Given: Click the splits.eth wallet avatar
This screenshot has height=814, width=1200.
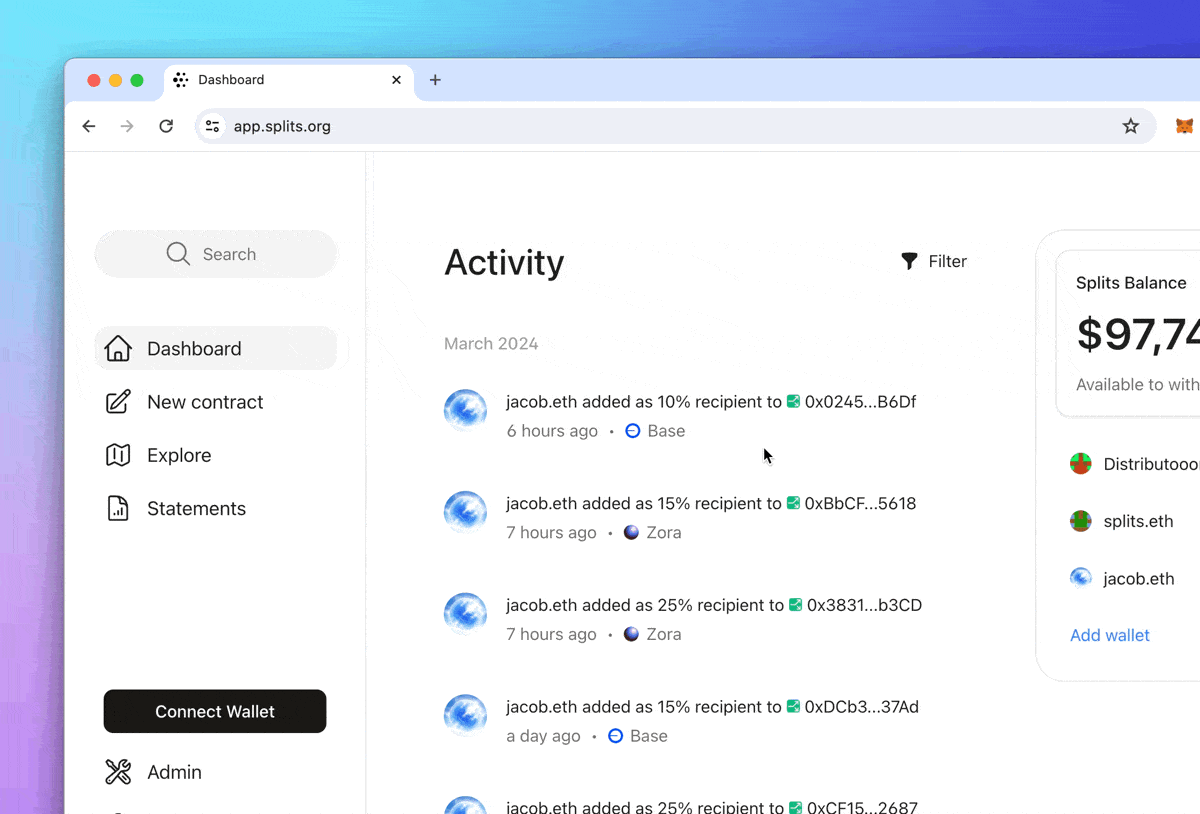Looking at the screenshot, I should pyautogui.click(x=1081, y=521).
